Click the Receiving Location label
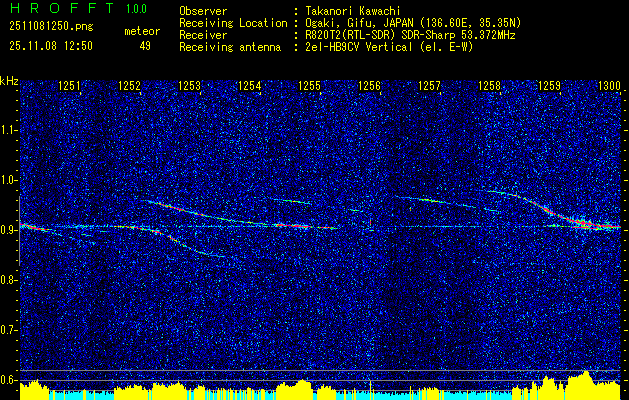Viewport: 629px width, 400px height. 233,23
